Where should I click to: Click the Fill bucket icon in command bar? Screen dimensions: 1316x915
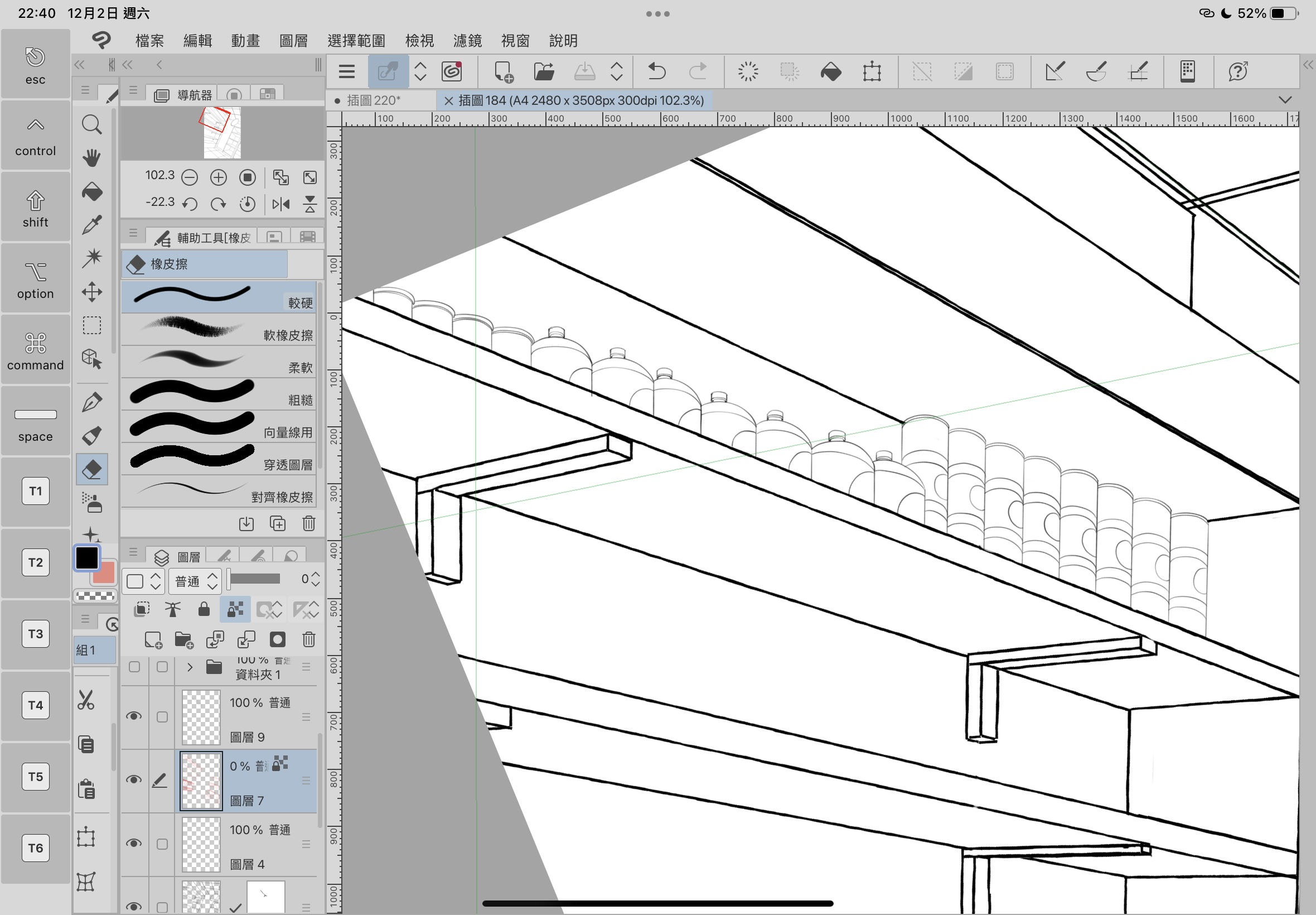[x=831, y=71]
